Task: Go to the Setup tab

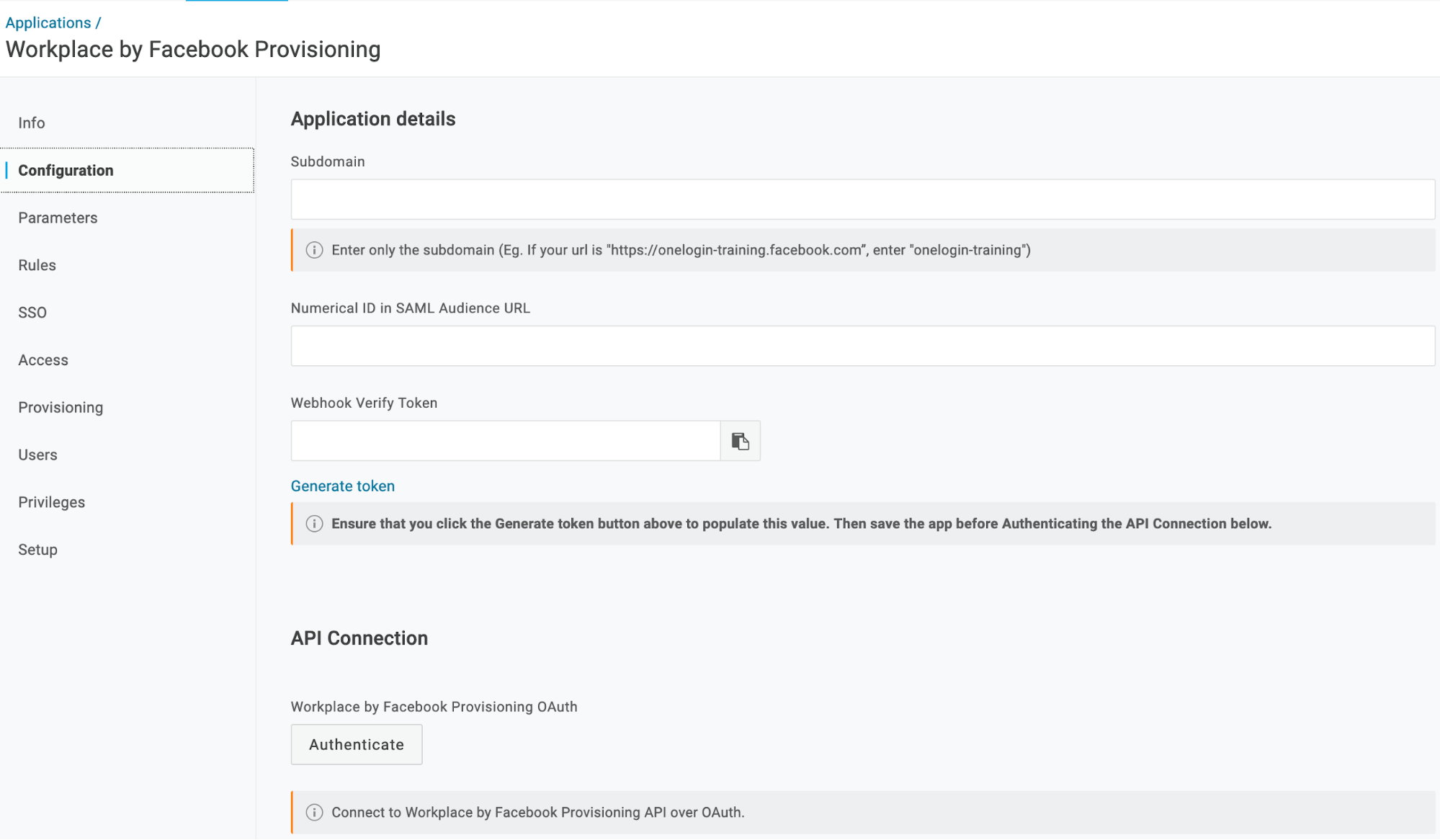Action: (37, 550)
